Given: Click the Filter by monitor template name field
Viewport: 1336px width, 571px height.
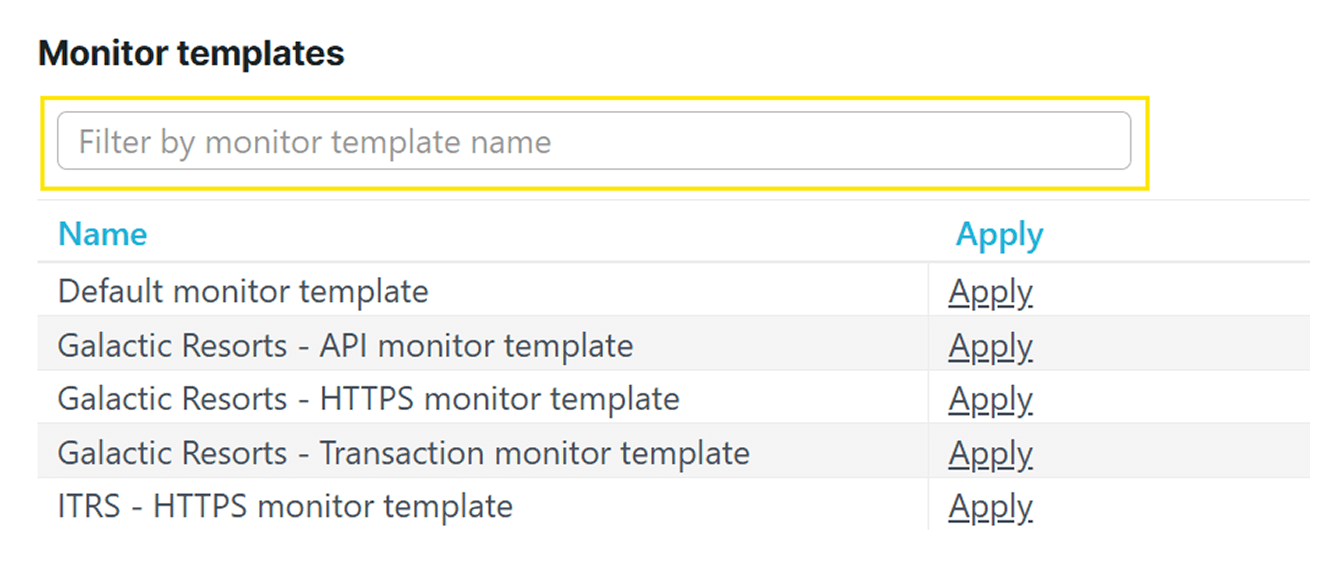Looking at the screenshot, I should pos(594,141).
